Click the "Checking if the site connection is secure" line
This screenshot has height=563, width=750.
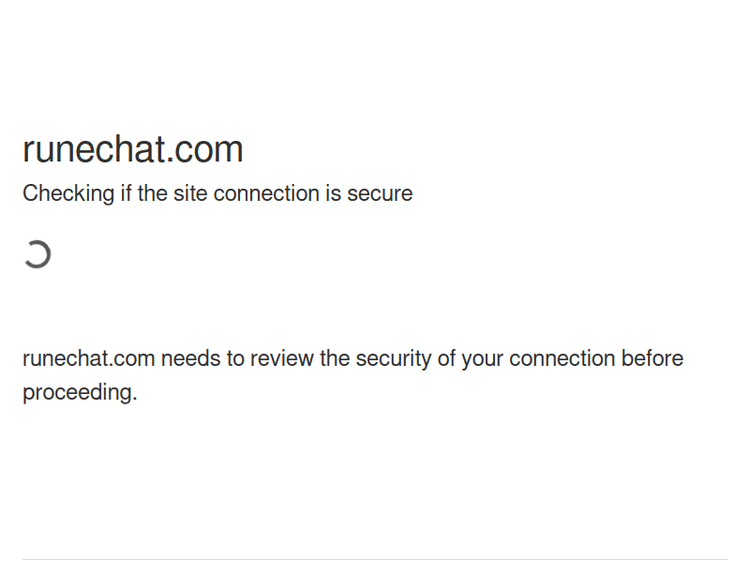pos(217,194)
